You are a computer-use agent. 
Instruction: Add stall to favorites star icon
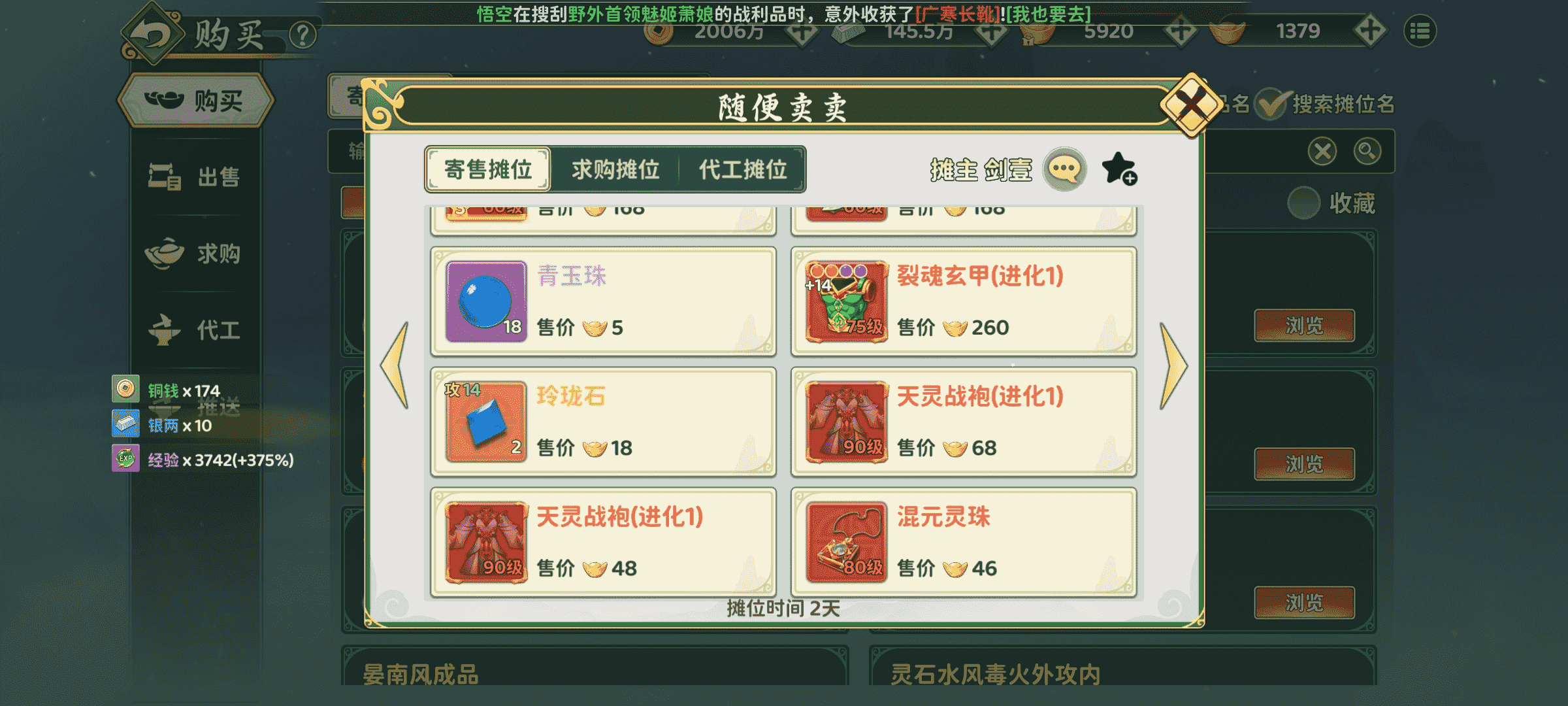(1119, 169)
